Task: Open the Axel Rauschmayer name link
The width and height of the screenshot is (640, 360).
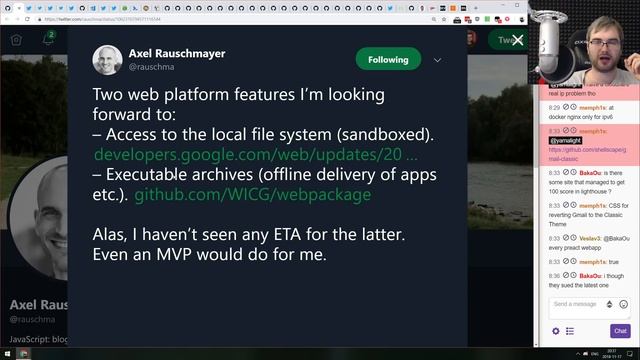Action: (x=177, y=53)
